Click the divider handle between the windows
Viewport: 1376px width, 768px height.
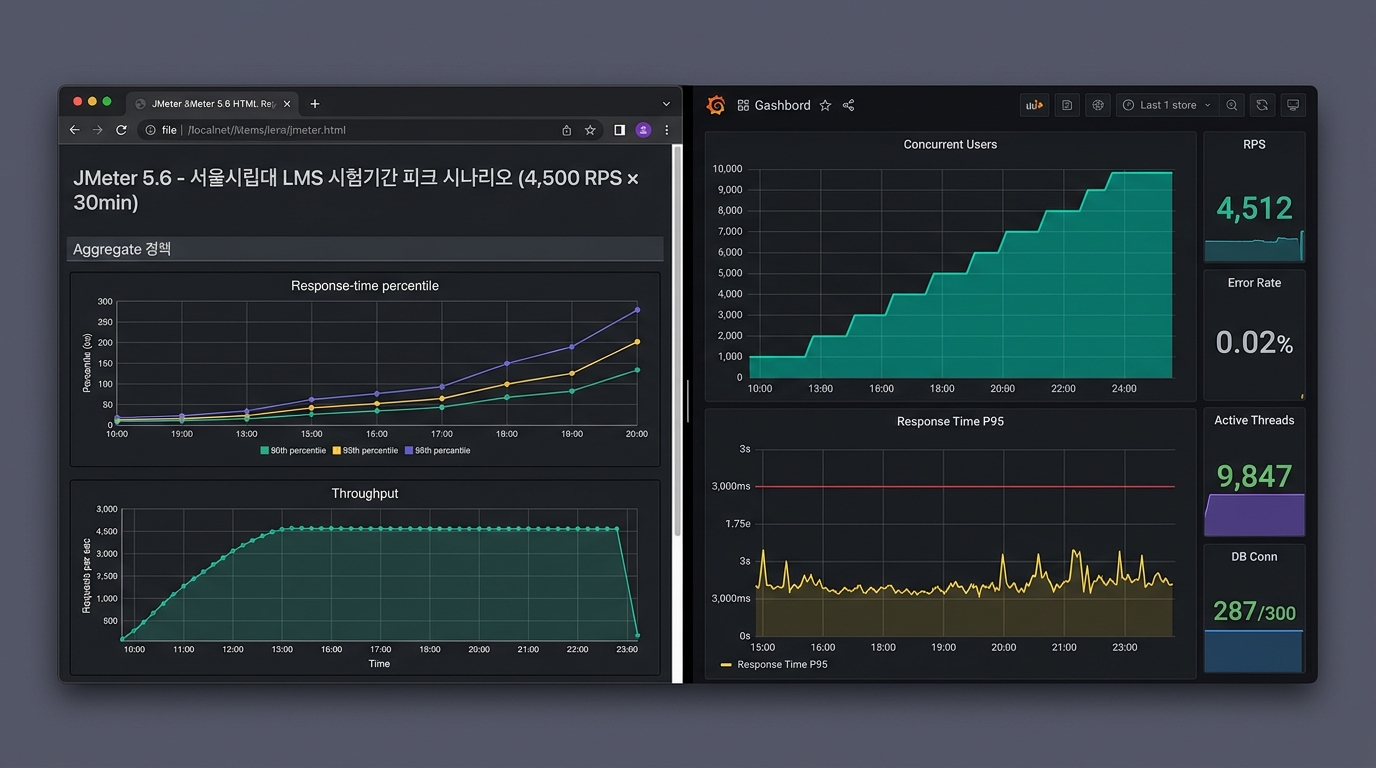coord(688,400)
